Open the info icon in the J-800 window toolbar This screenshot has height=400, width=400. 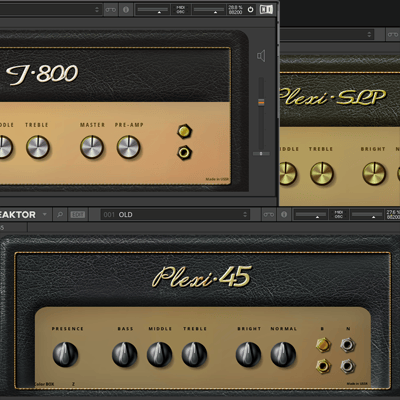click(126, 10)
